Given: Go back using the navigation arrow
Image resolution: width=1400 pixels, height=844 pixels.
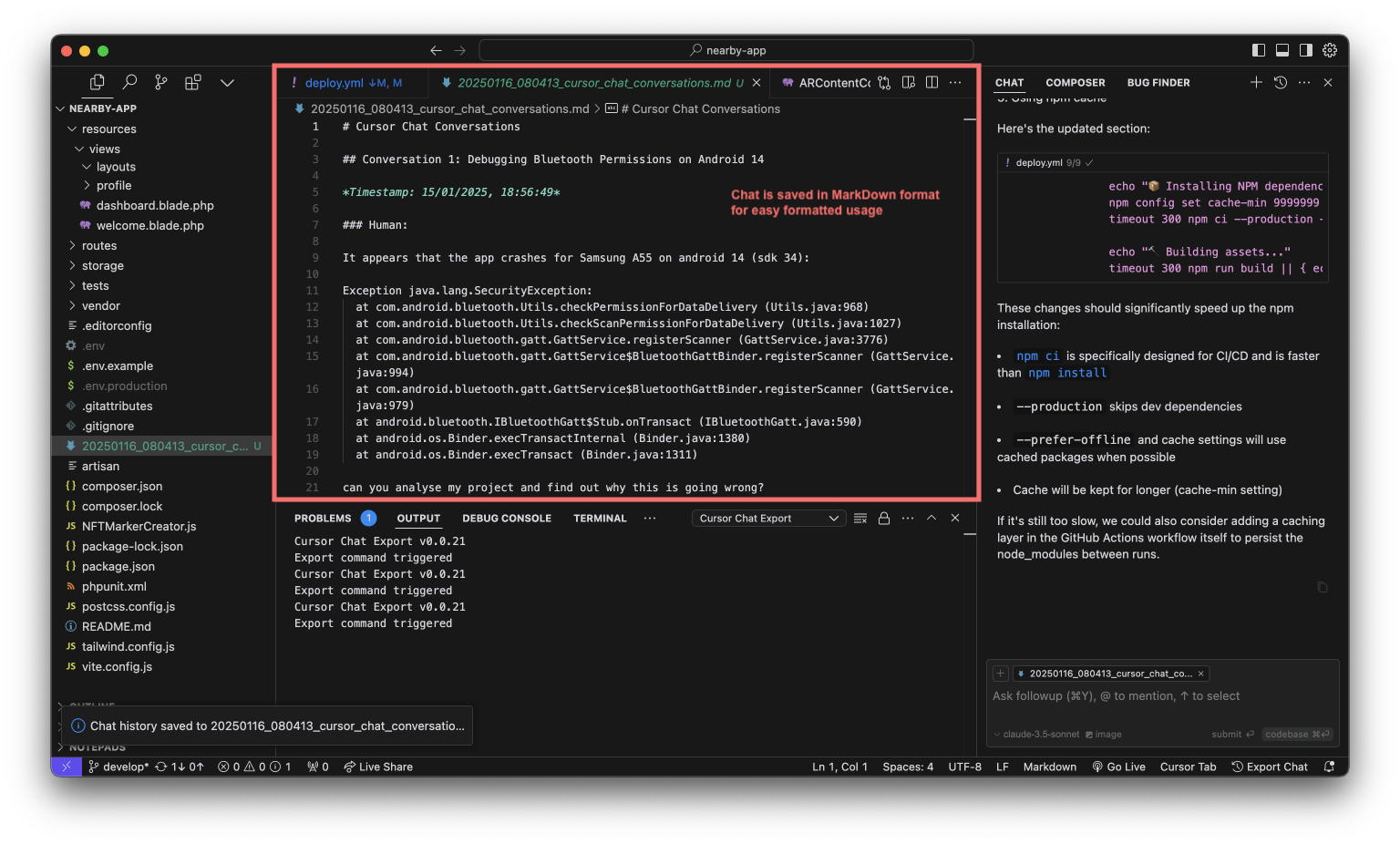Looking at the screenshot, I should [436, 50].
